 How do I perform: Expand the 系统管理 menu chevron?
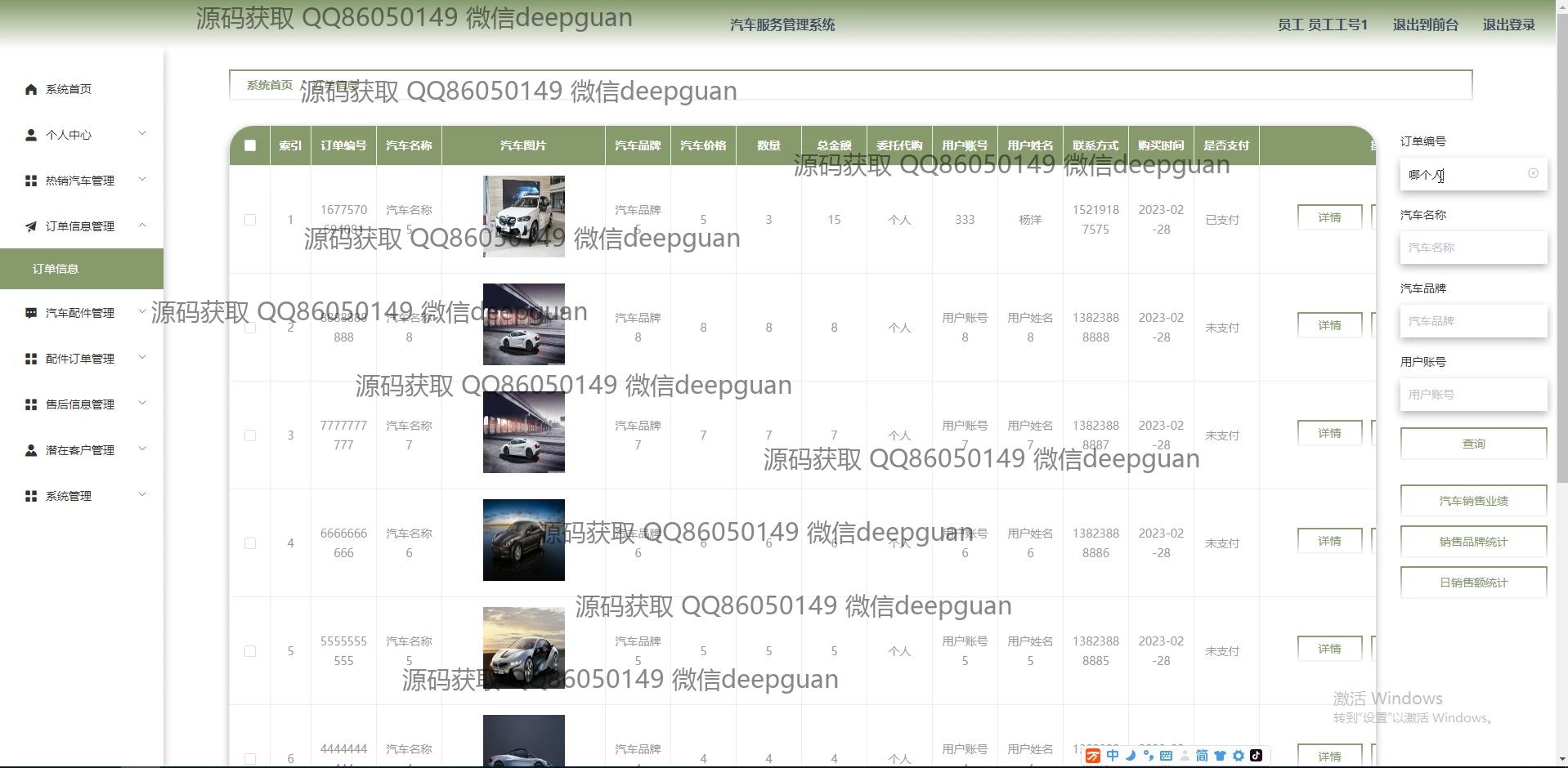[142, 495]
